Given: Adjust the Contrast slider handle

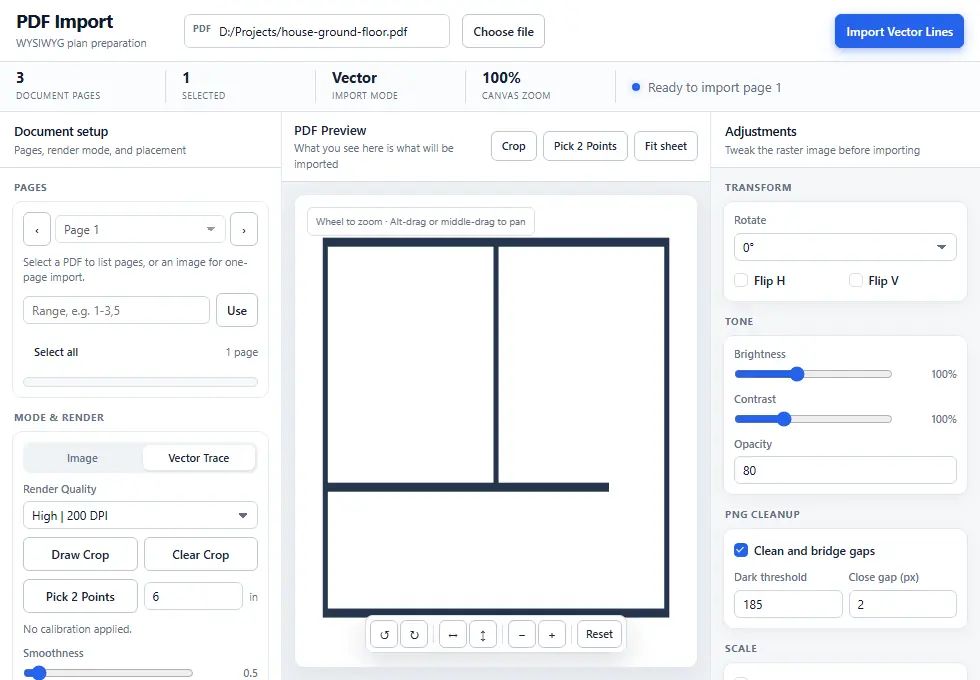Looking at the screenshot, I should tap(784, 419).
